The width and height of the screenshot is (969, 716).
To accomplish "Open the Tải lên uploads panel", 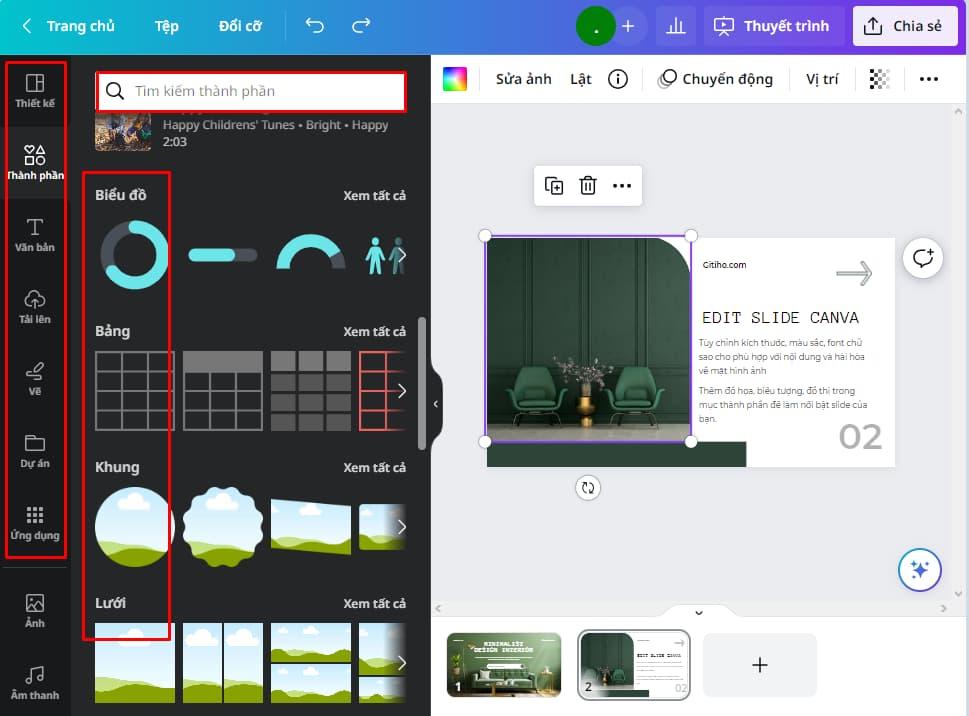I will 35,304.
